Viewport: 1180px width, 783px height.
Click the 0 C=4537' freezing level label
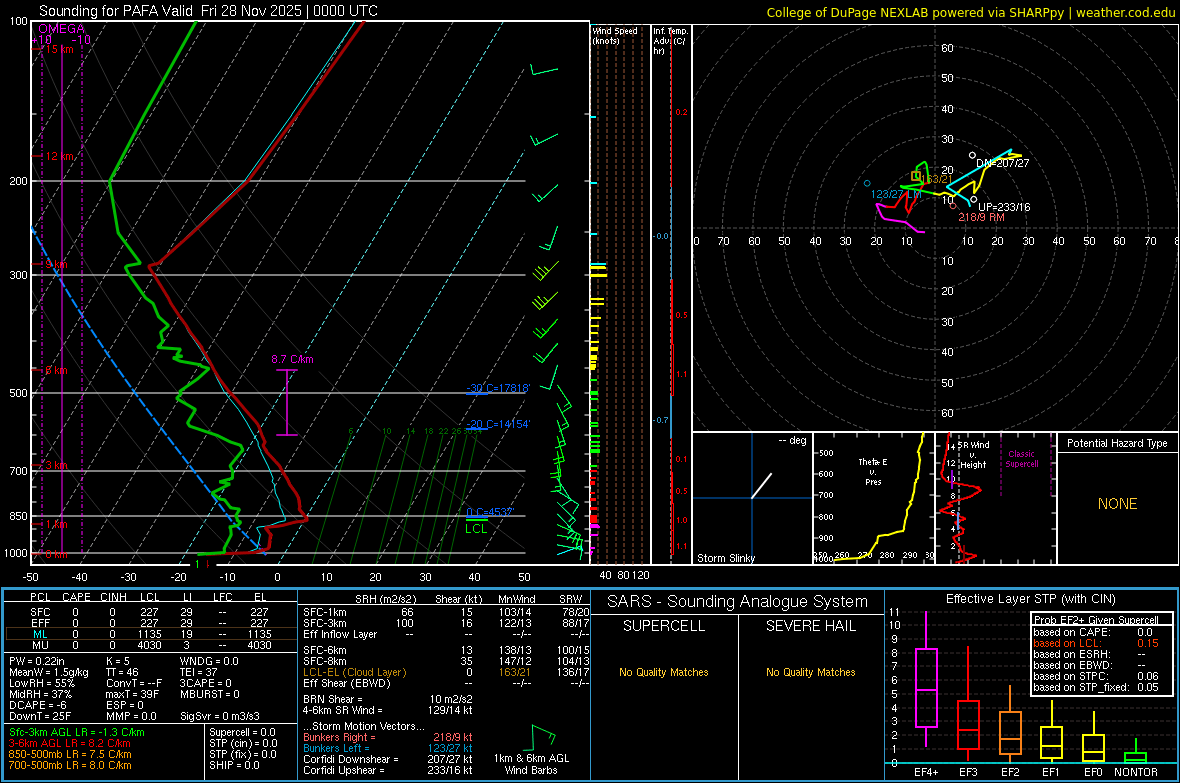tap(490, 512)
